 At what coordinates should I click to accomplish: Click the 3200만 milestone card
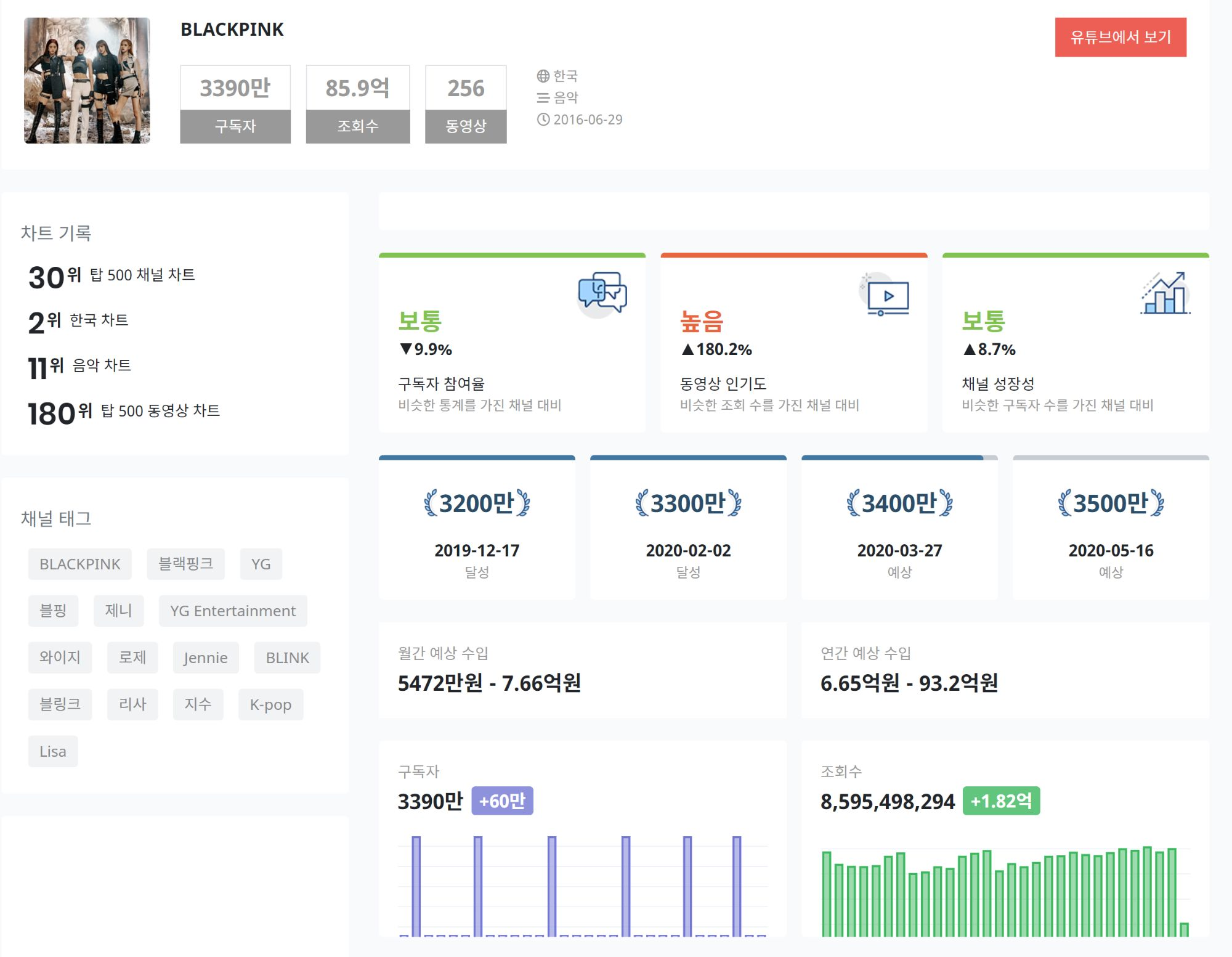click(x=477, y=527)
